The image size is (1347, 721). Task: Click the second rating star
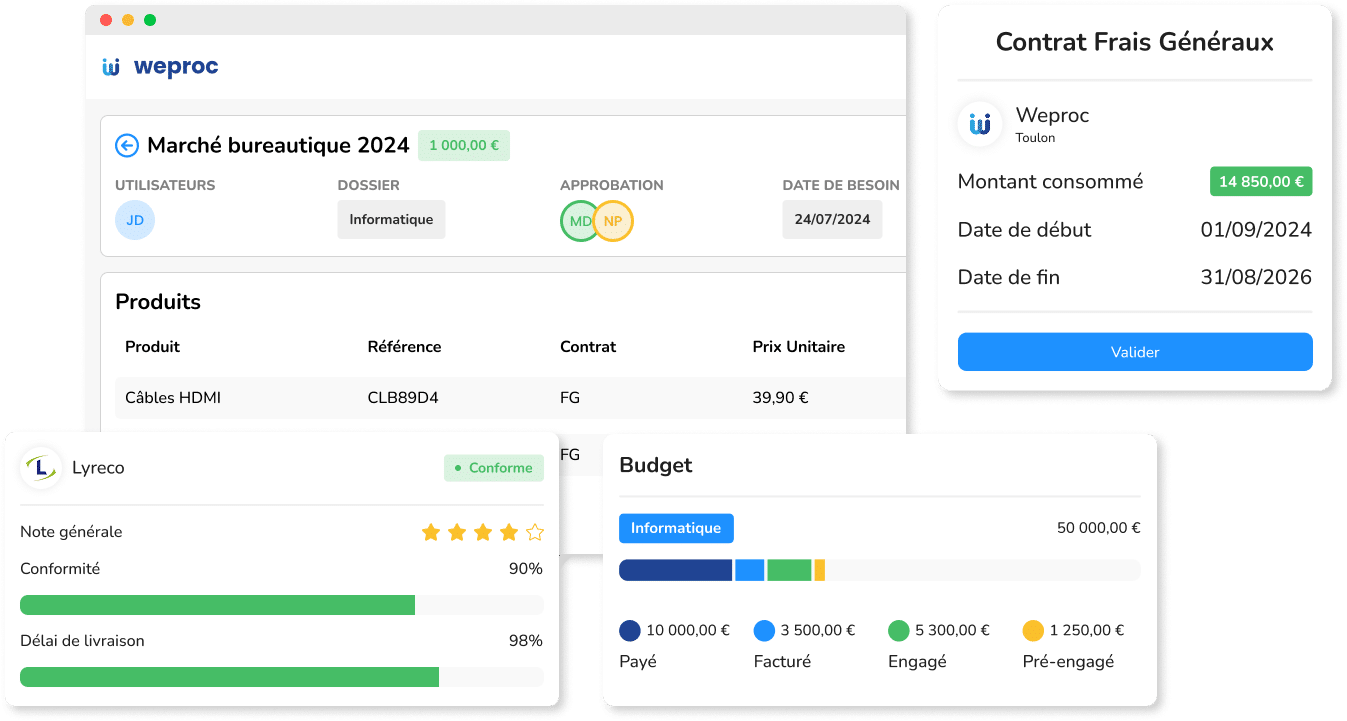coord(457,532)
